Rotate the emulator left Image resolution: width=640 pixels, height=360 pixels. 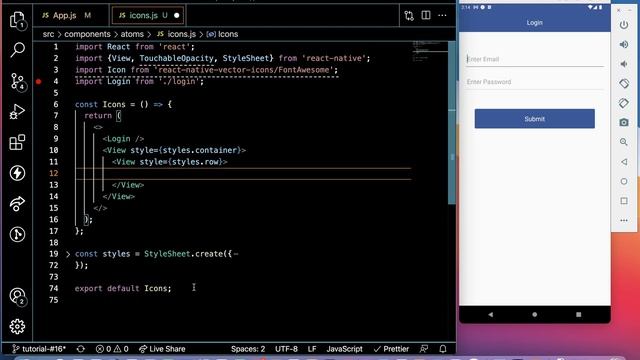tap(624, 84)
